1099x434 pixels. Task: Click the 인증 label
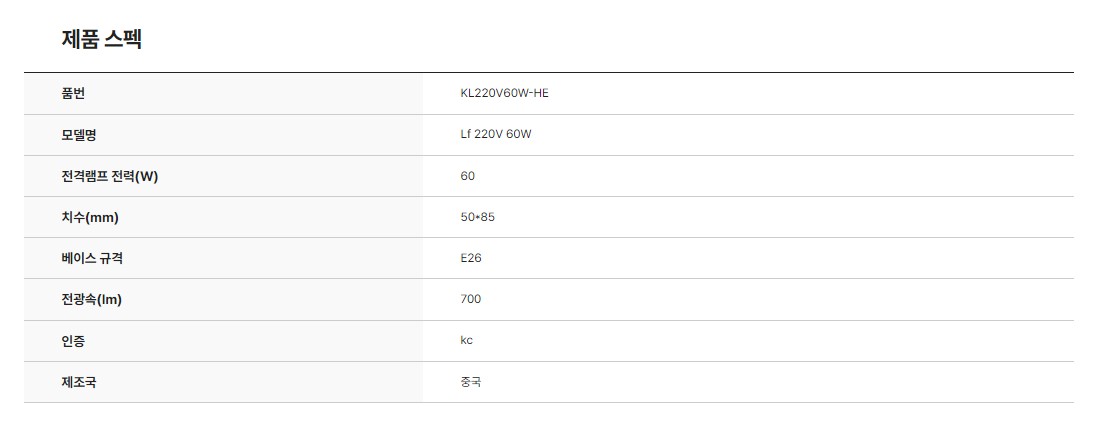74,341
